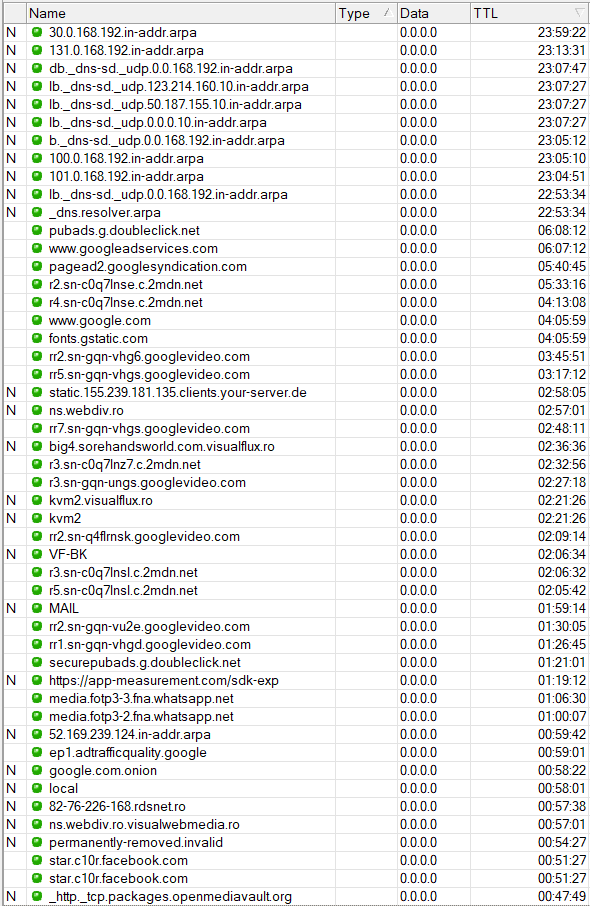Click N flag of kvm2.visualflux.ro row
The image size is (590, 906).
[x=11, y=500]
